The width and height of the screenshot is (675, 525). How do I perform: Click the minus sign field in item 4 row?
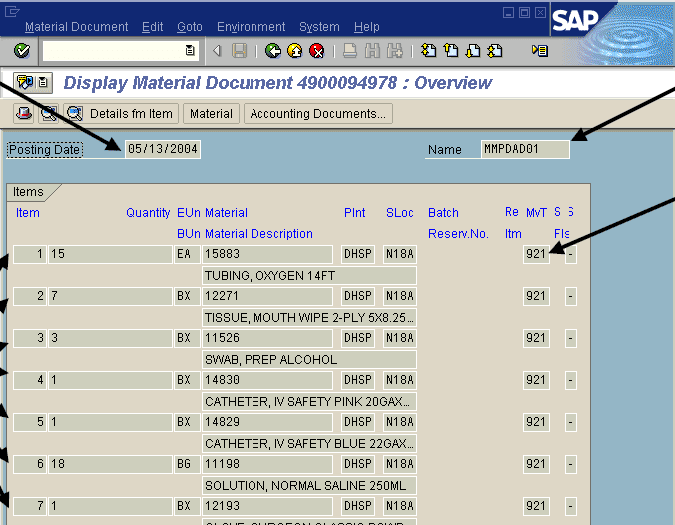570,380
